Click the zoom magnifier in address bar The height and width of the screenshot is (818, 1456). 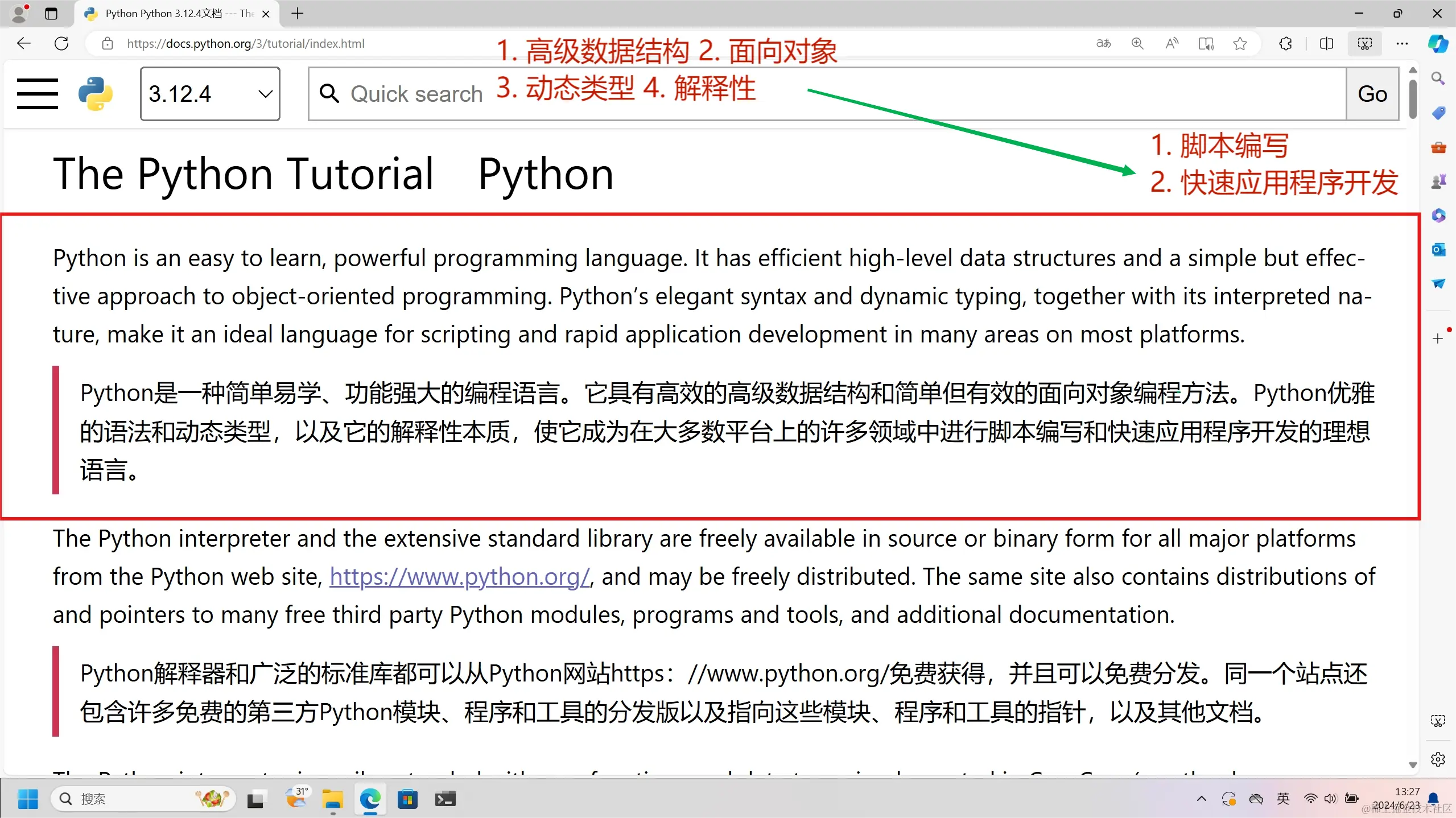point(1137,44)
